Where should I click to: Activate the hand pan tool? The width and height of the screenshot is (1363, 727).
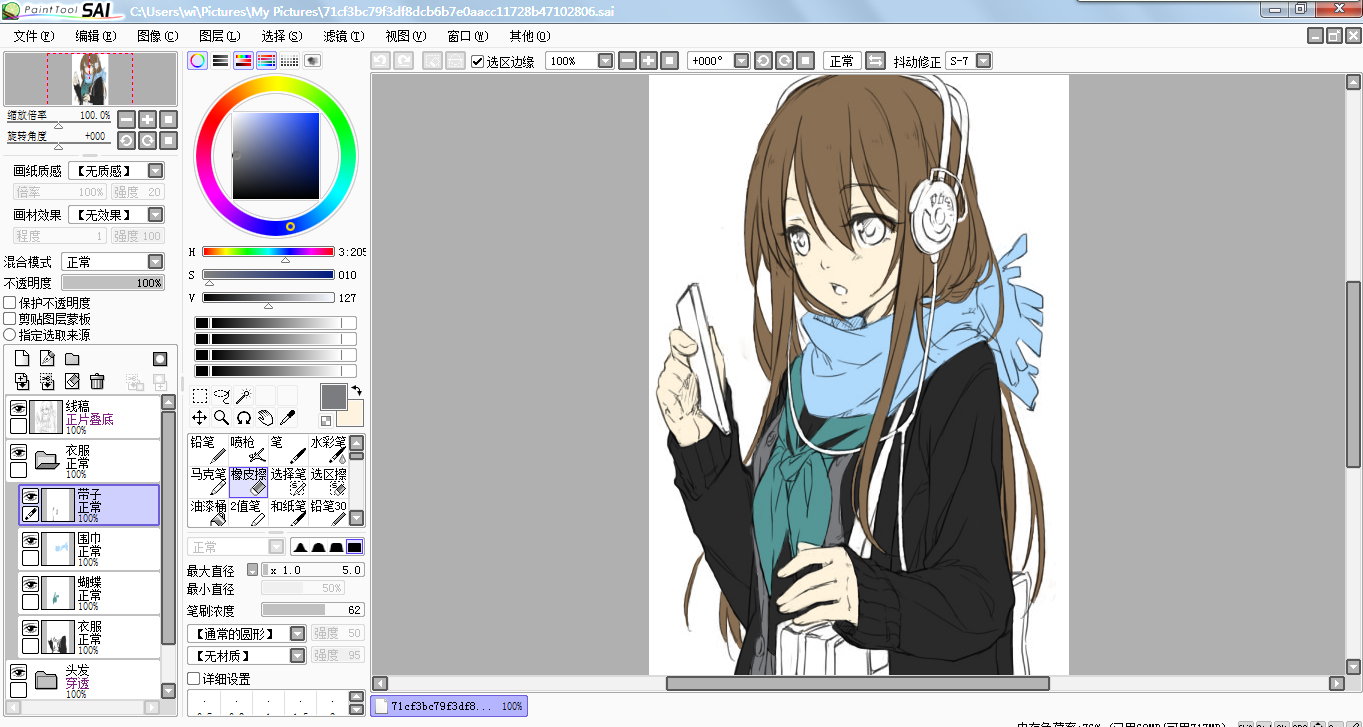[266, 418]
